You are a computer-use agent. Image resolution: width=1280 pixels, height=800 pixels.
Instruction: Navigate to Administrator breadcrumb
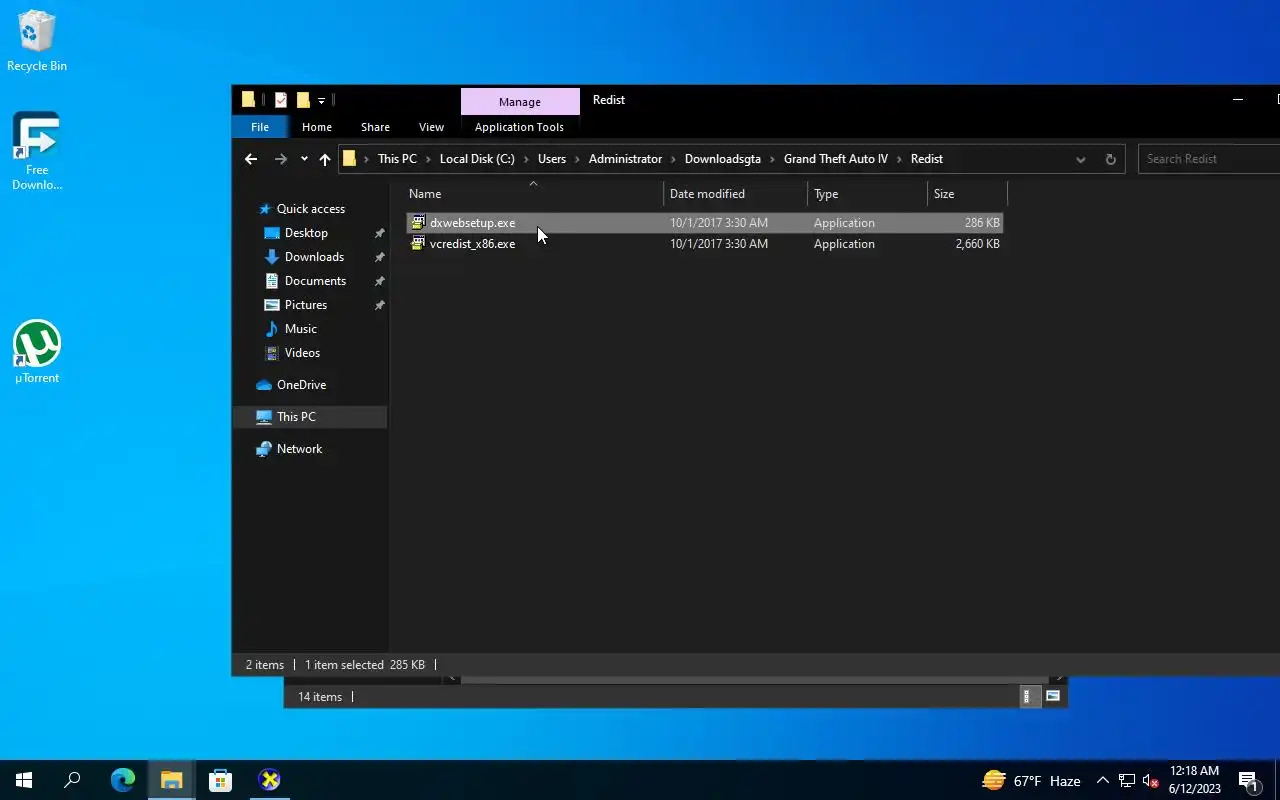click(625, 159)
